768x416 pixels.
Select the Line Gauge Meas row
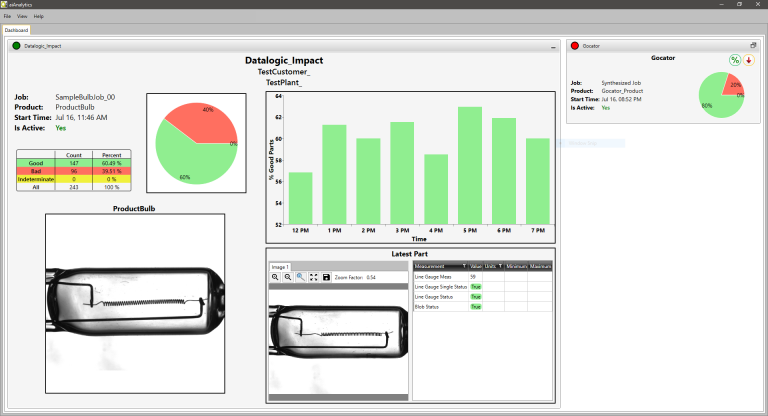pos(483,277)
